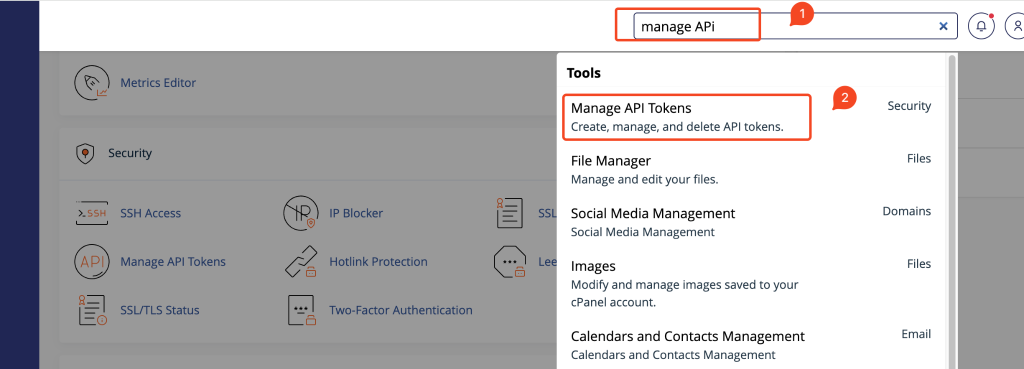Image resolution: width=1024 pixels, height=369 pixels.
Task: Click the Security shield section icon
Action: pos(83,153)
